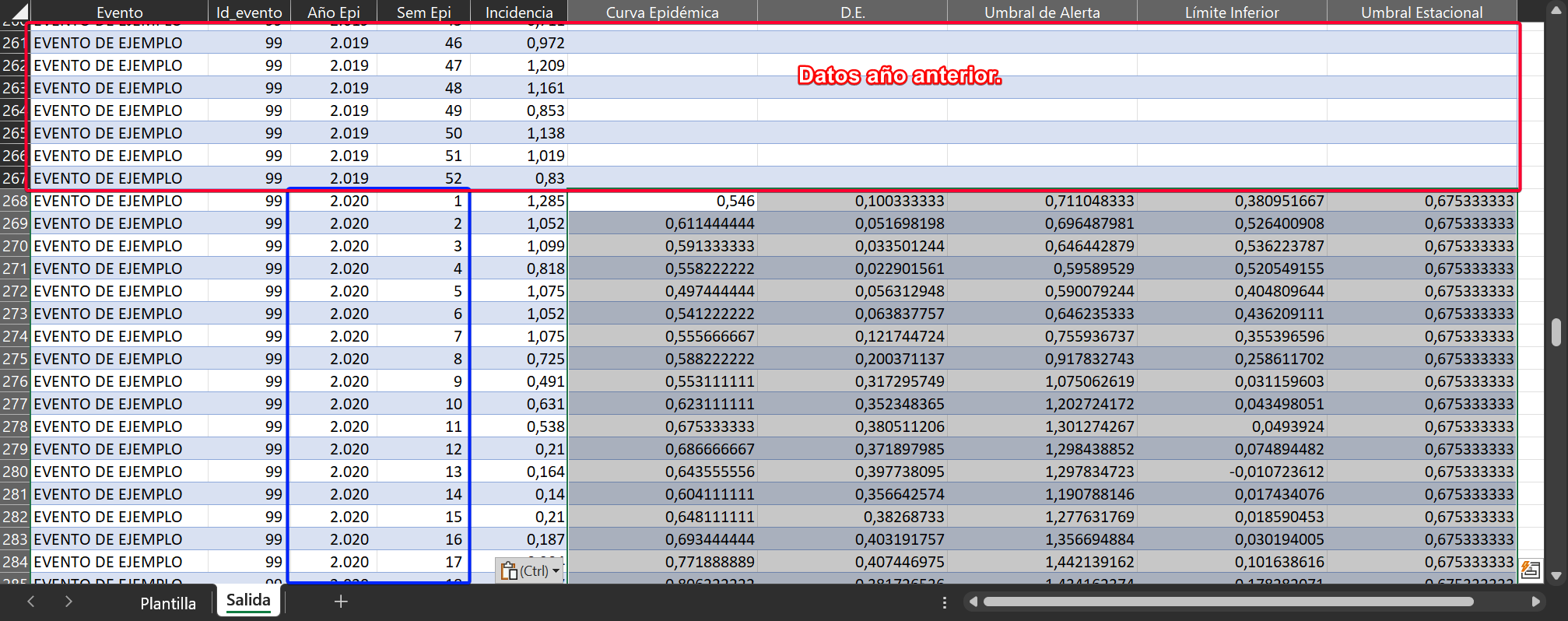Image resolution: width=1568 pixels, height=621 pixels.
Task: Click Límite Inferior cell 0,0493924
Action: click(1232, 426)
